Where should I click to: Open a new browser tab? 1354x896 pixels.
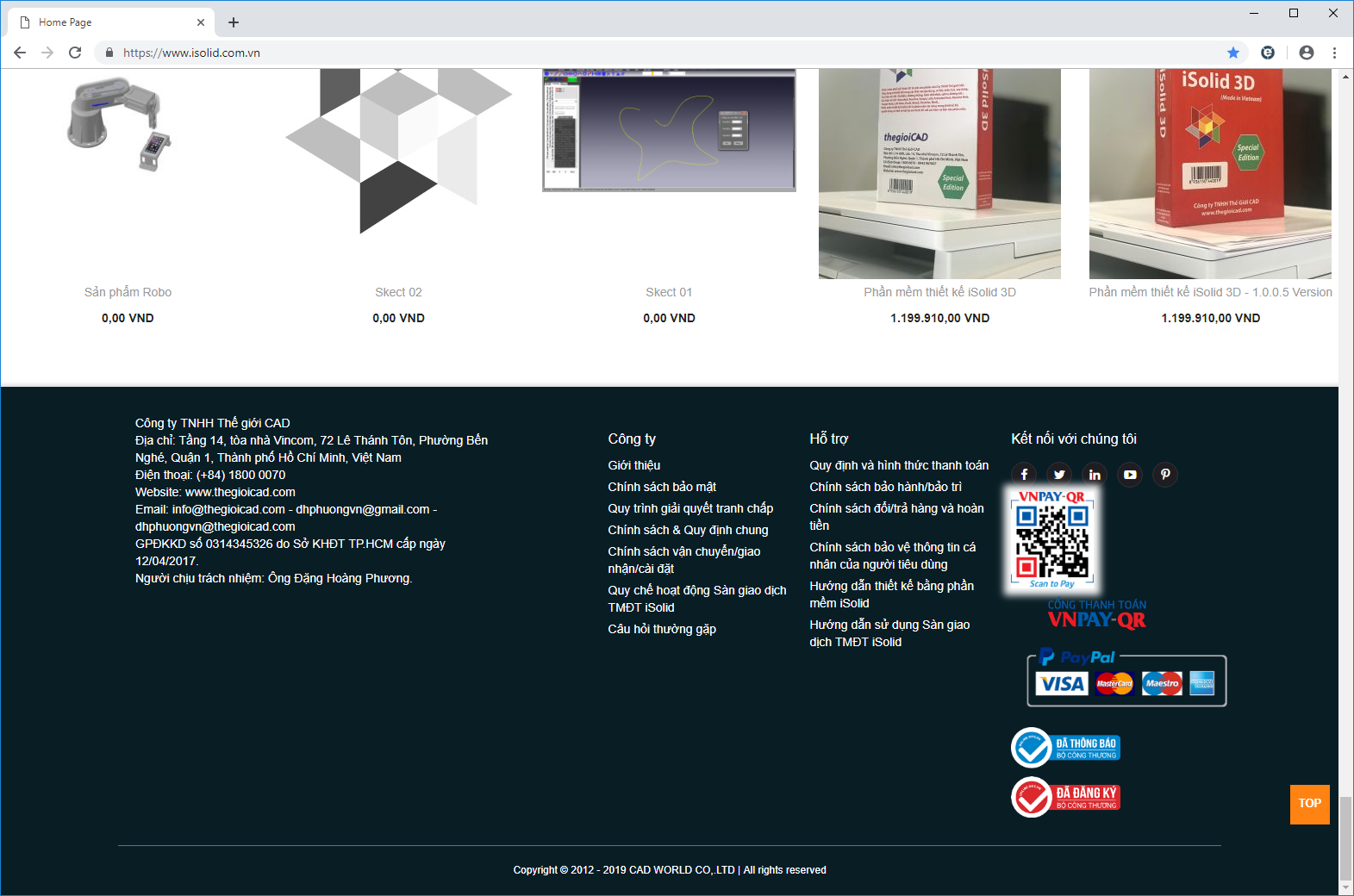point(234,22)
